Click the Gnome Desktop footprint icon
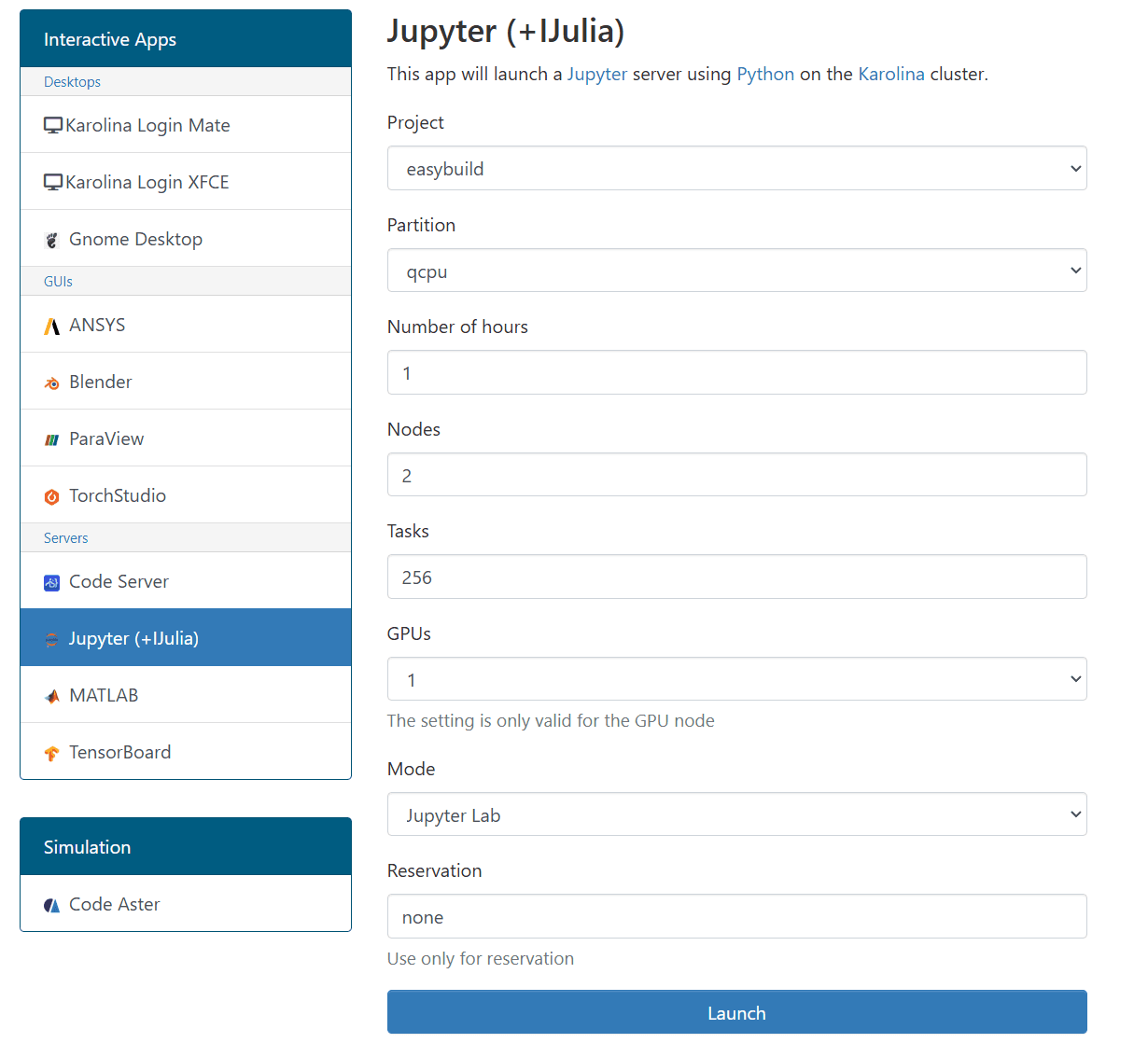1148x1043 pixels. [52, 240]
